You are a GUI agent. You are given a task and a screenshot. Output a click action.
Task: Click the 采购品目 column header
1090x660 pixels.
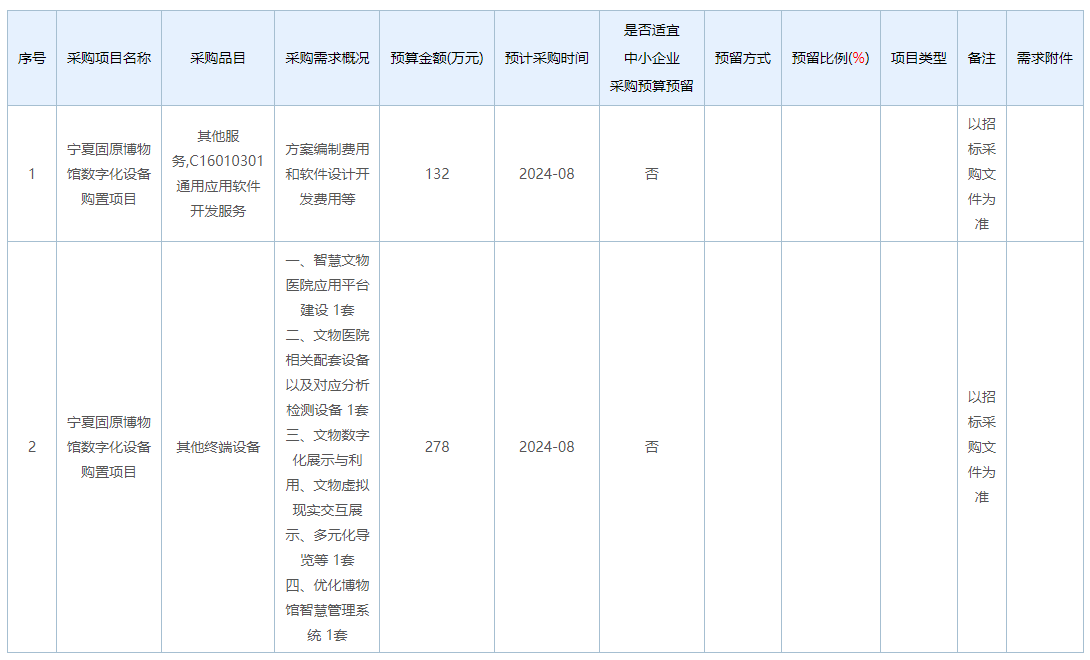[x=218, y=58]
